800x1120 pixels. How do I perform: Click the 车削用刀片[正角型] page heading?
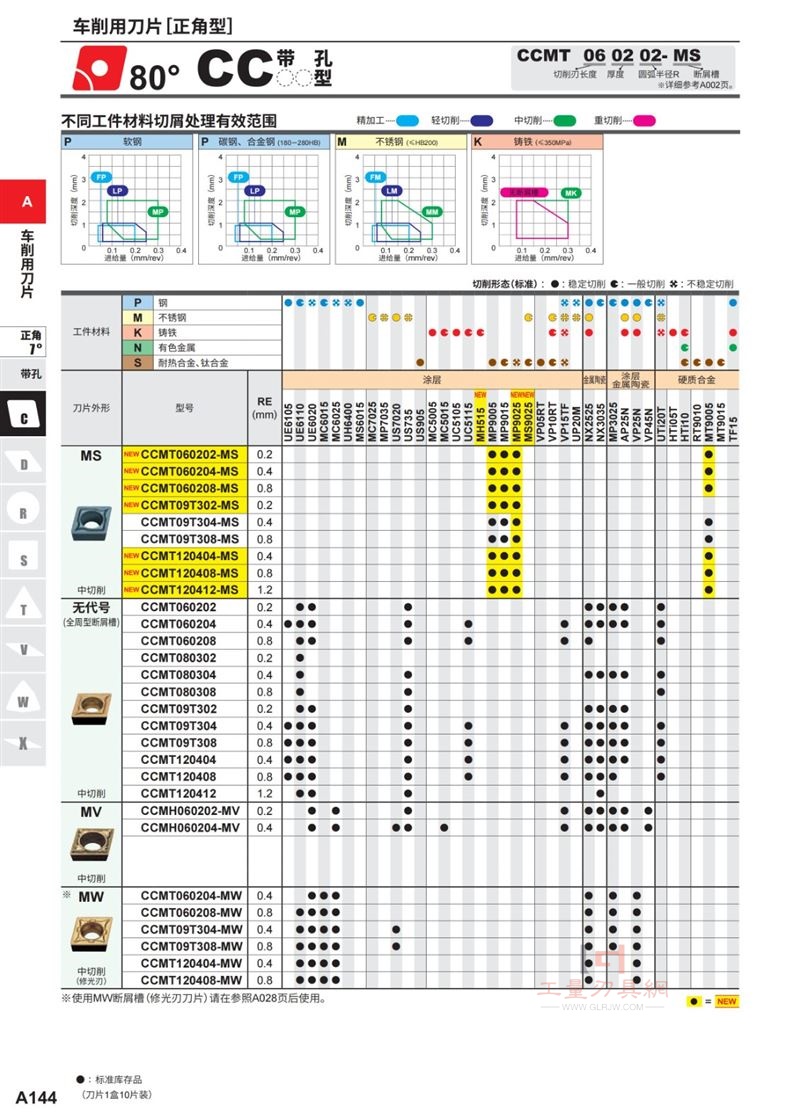click(x=152, y=26)
